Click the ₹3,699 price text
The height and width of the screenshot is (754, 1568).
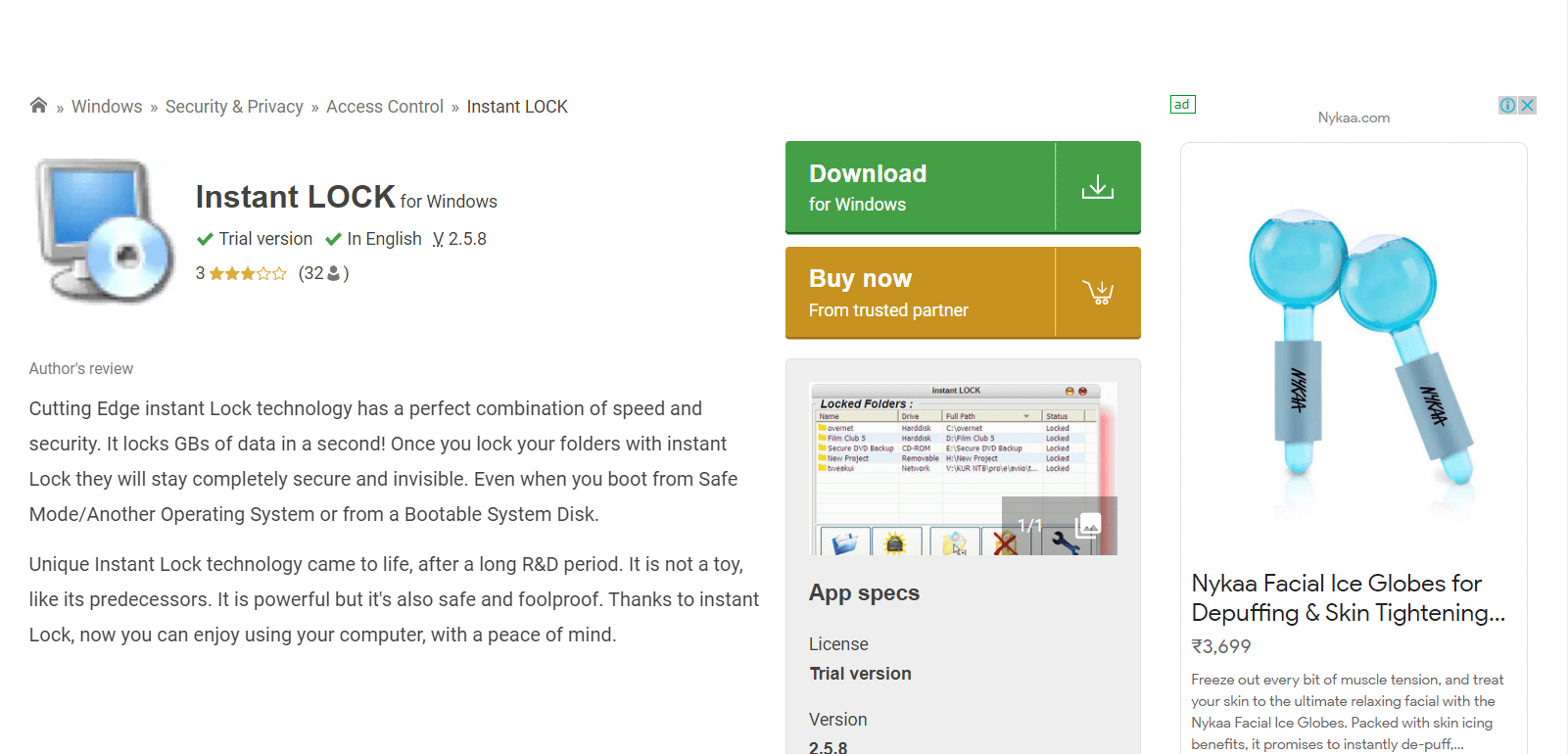pos(1221,646)
